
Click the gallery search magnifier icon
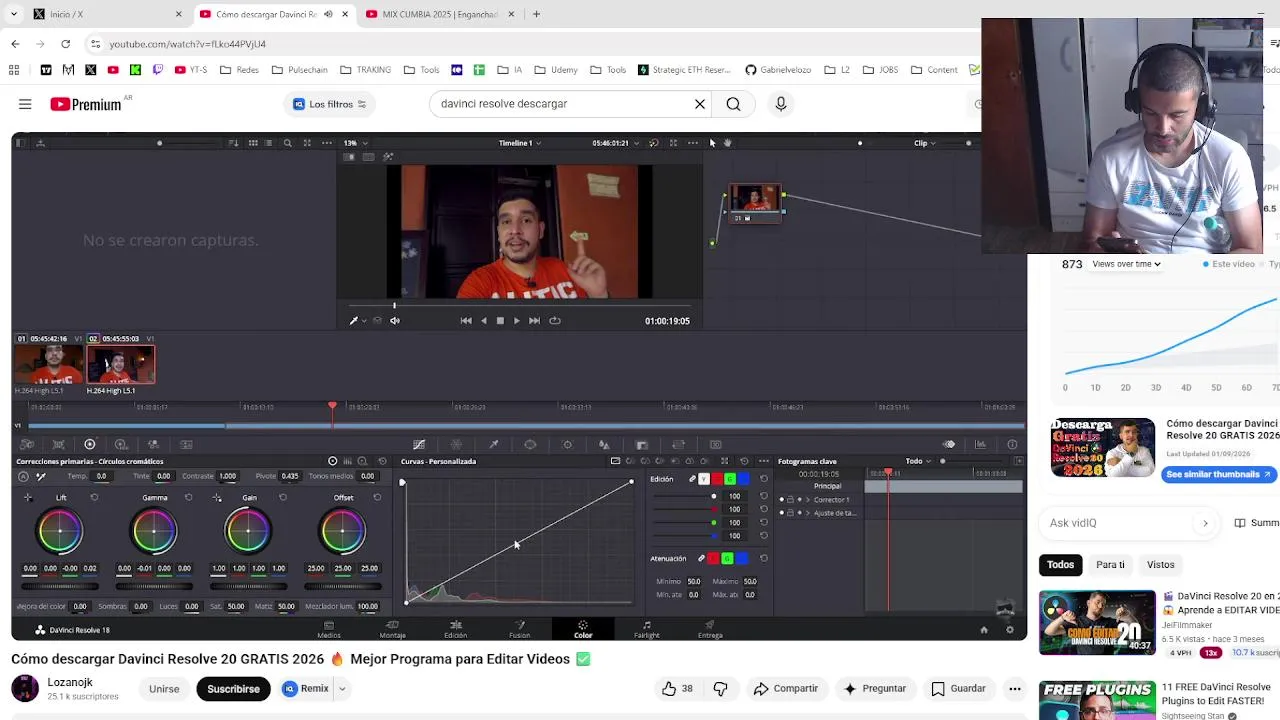click(x=288, y=143)
